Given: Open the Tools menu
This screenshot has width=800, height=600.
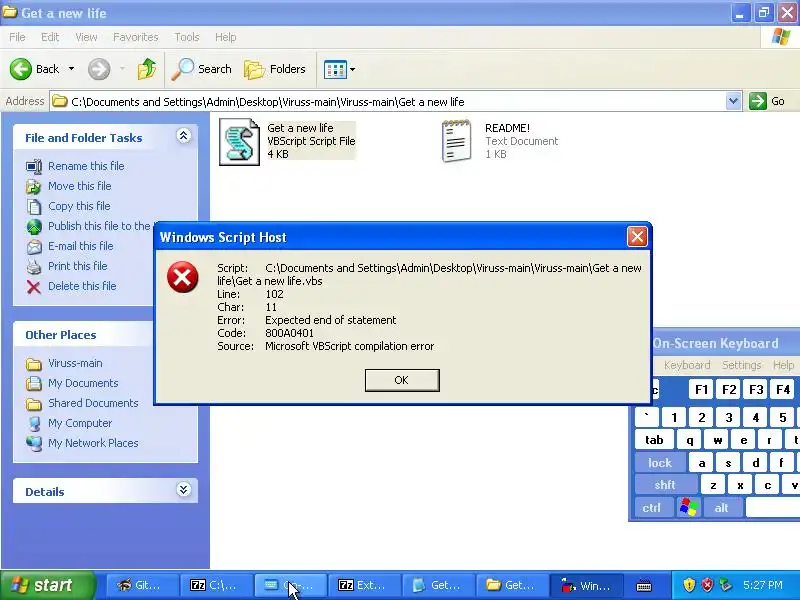Looking at the screenshot, I should tap(187, 37).
